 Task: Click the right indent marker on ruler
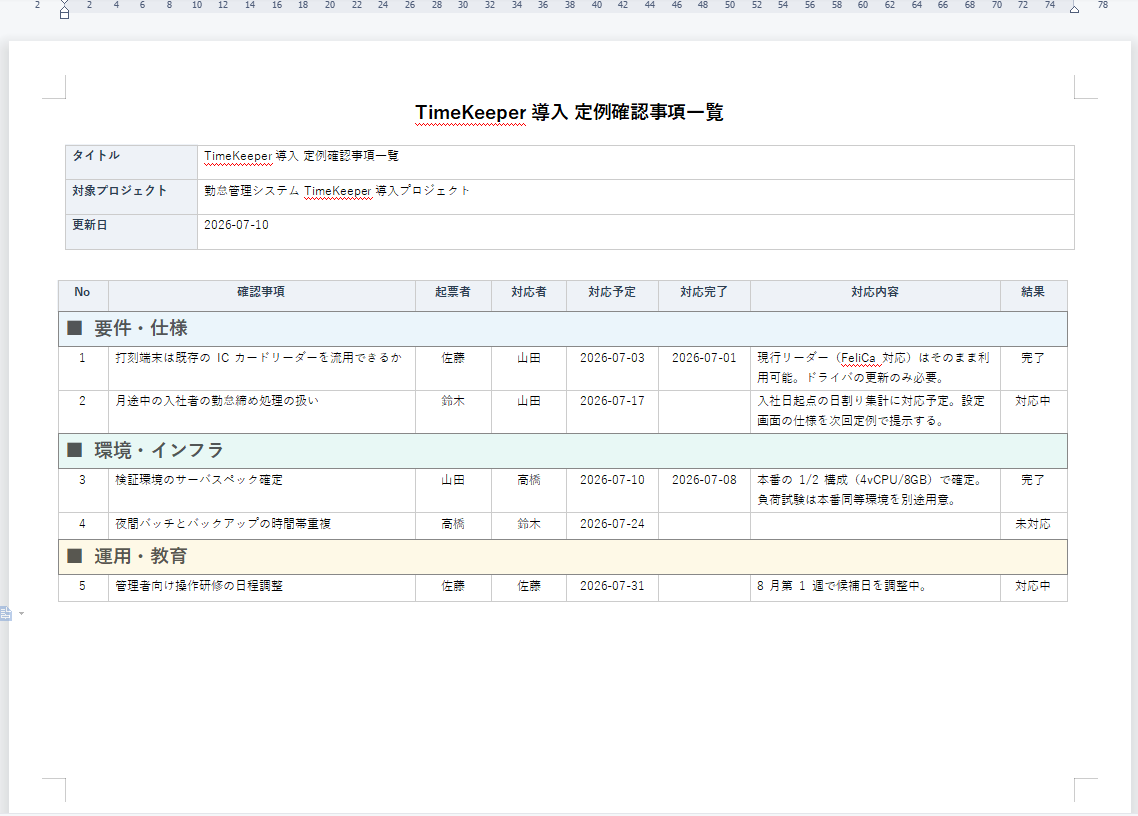point(1074,9)
